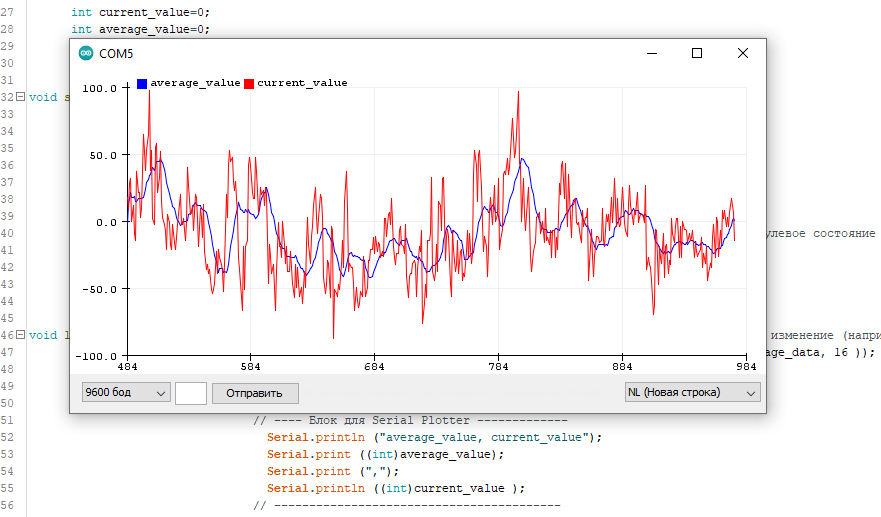Click the 984 x-axis label
This screenshot has width=881, height=517.
(746, 367)
